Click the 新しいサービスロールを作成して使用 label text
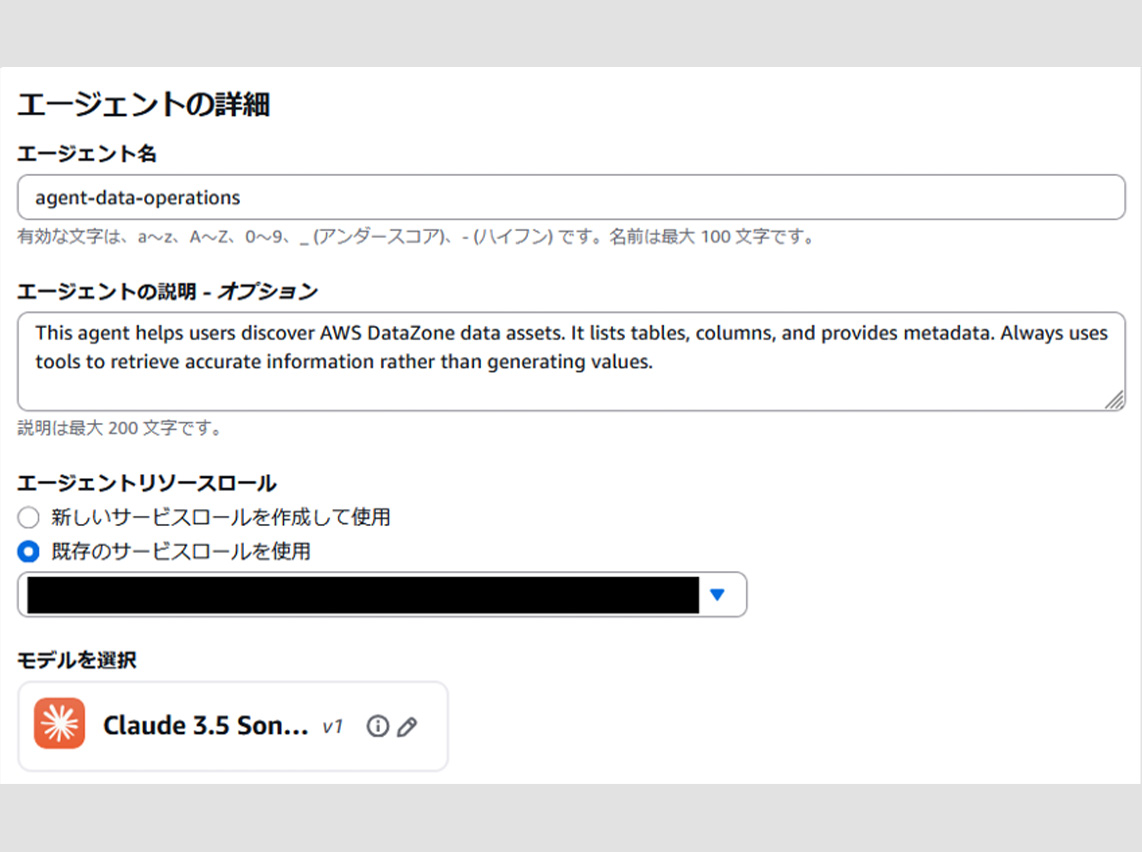This screenshot has height=852, width=1142. 220,517
